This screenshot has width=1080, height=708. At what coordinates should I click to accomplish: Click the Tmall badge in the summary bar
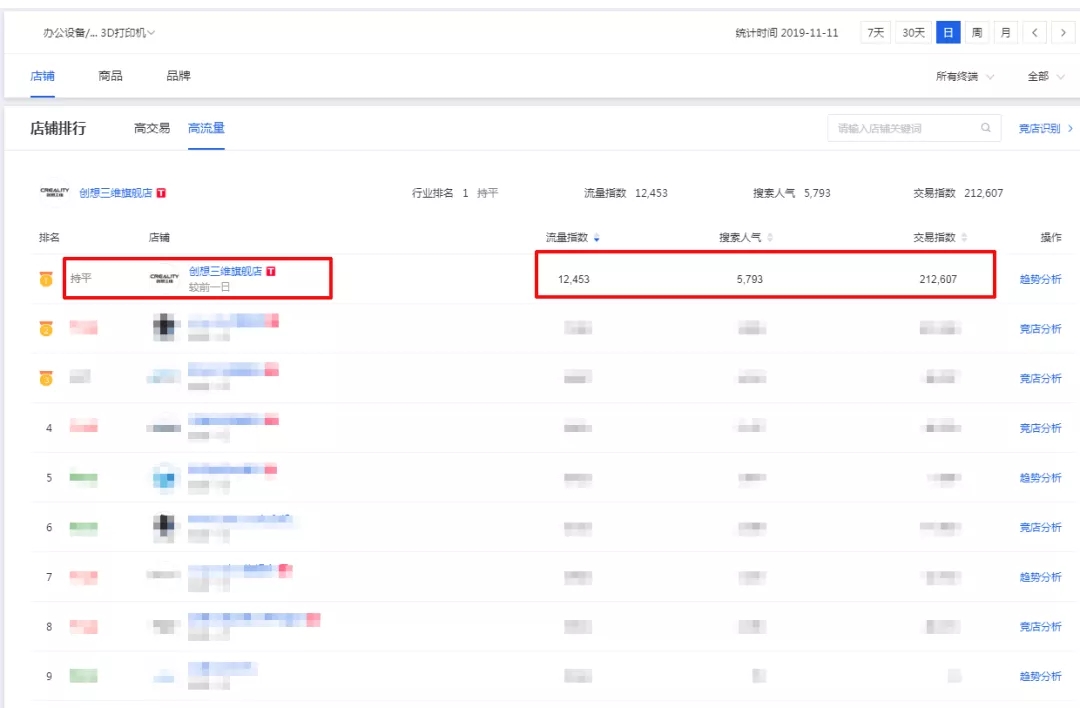pos(161,193)
